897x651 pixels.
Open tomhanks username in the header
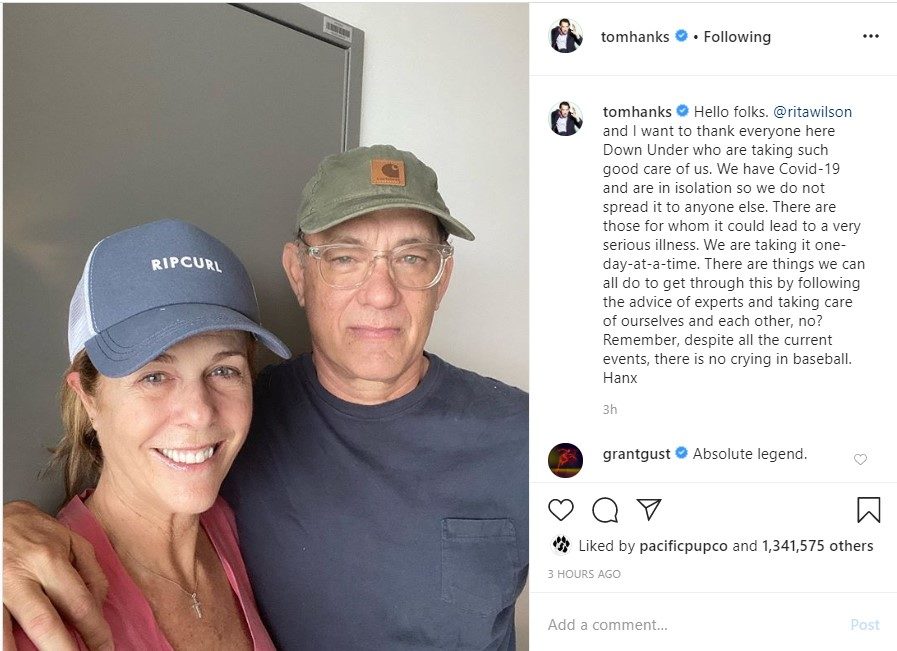pyautogui.click(x=635, y=37)
